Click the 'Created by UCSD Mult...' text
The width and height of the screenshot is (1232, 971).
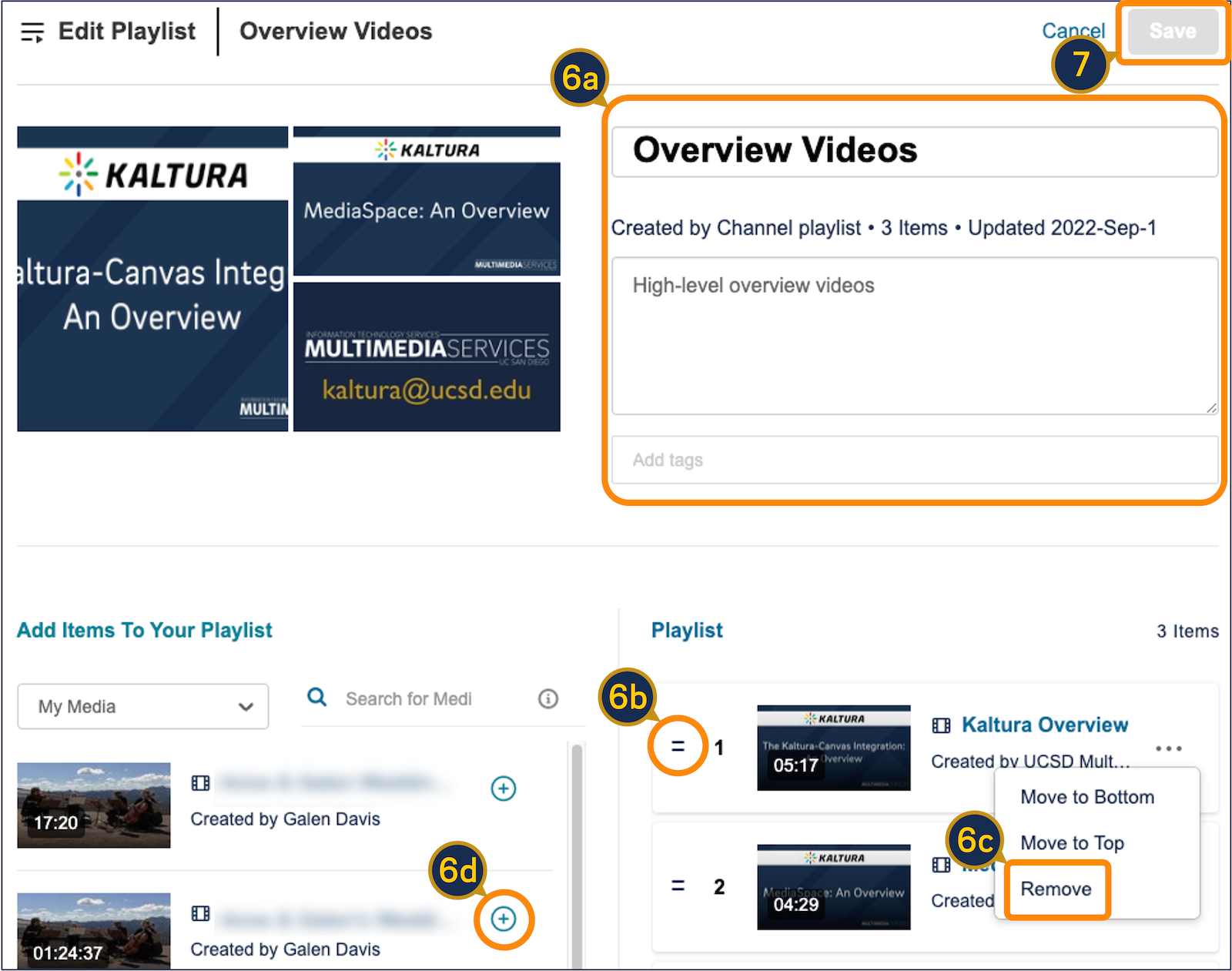[1031, 762]
